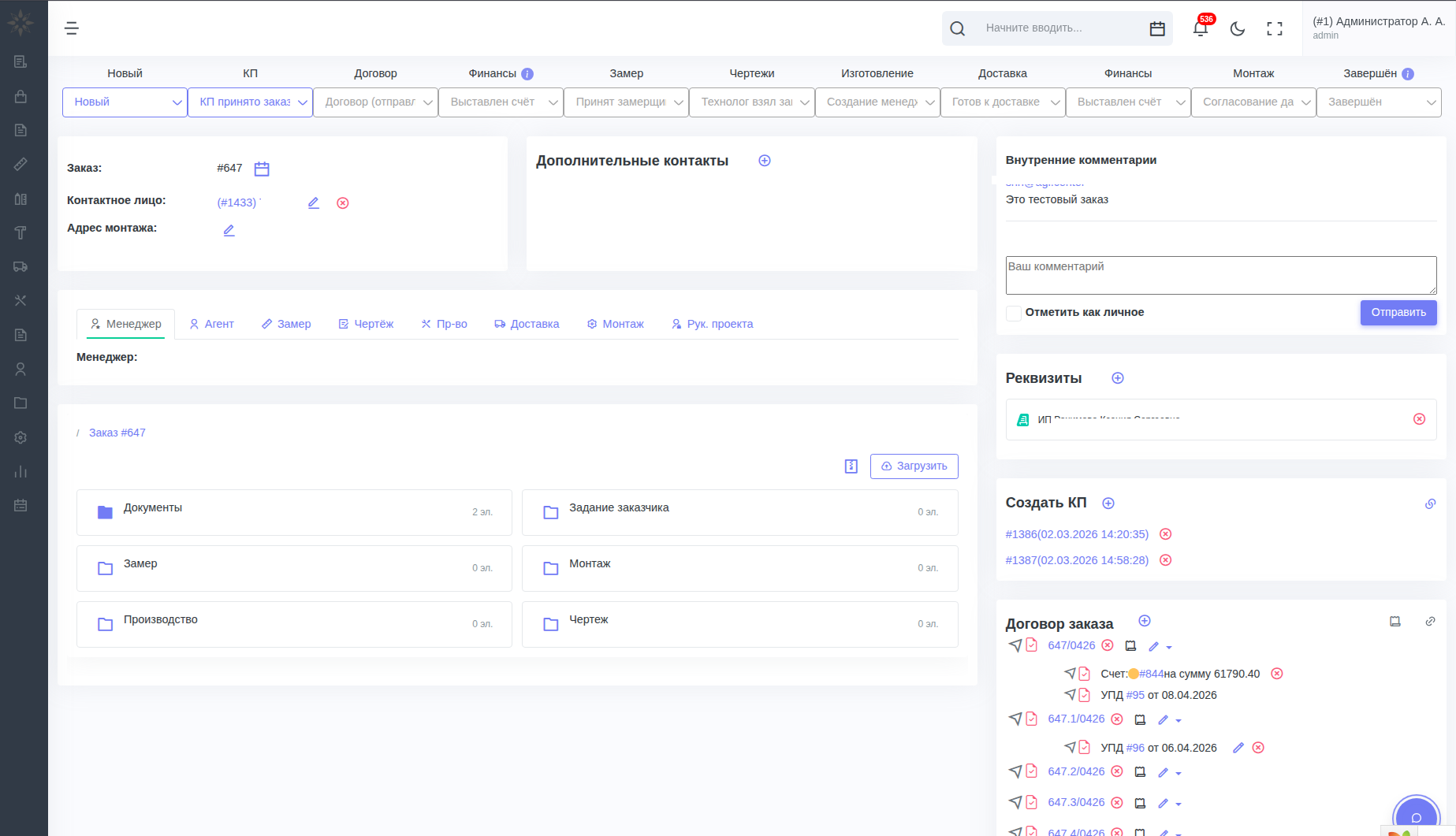This screenshot has height=836, width=1456.
Task: Open КП link #1387
Action: (1077, 560)
